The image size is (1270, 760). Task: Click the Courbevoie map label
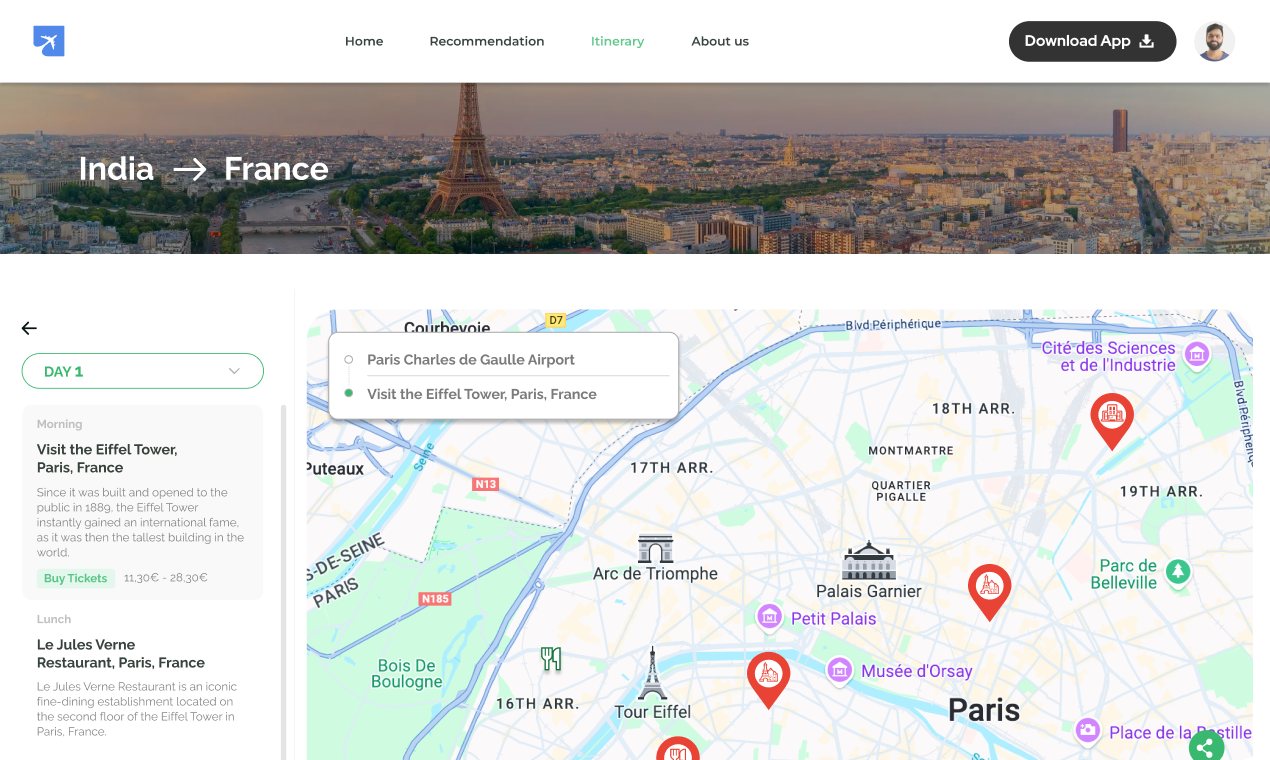coord(447,327)
